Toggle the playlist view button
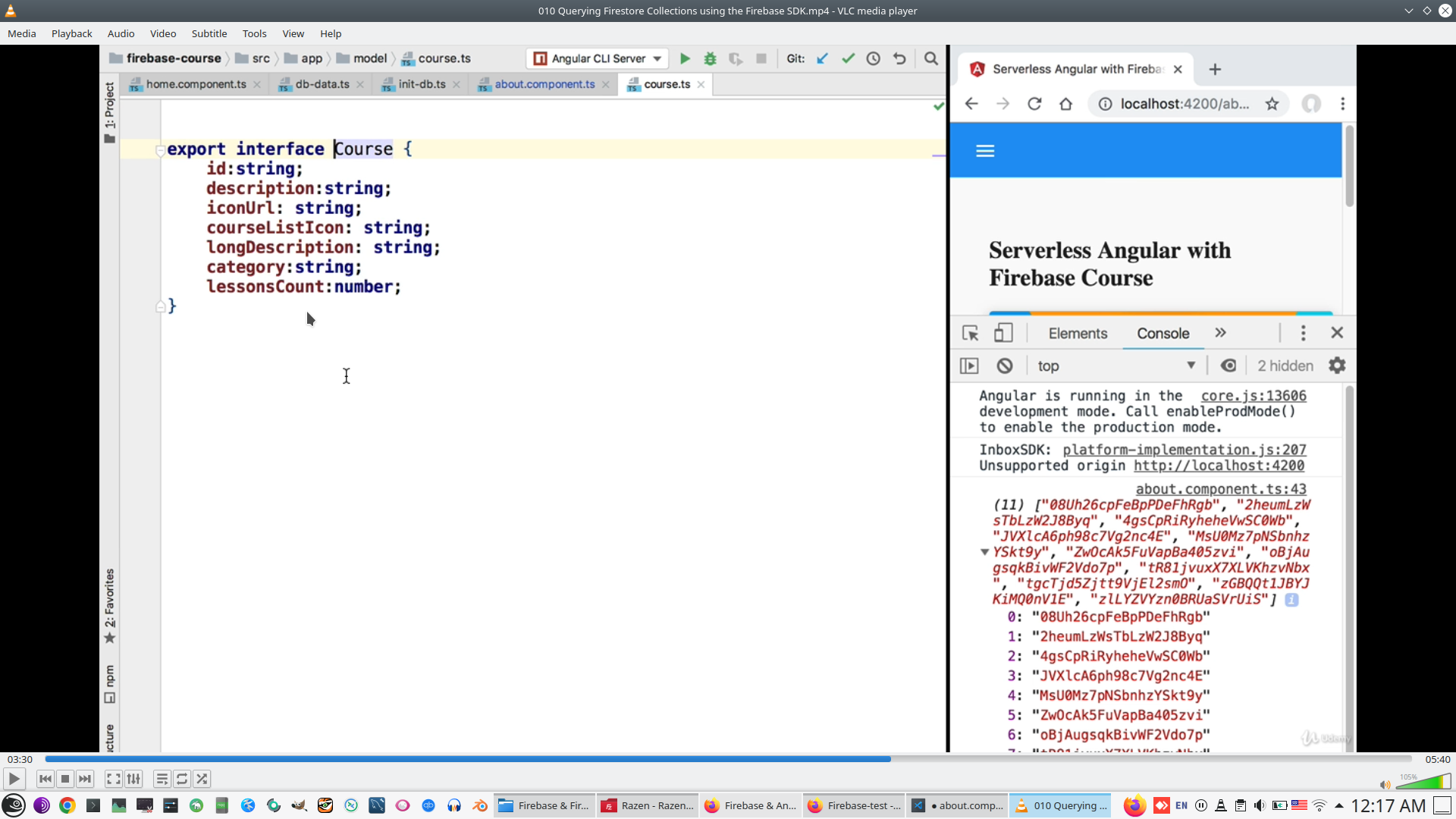 [x=162, y=779]
